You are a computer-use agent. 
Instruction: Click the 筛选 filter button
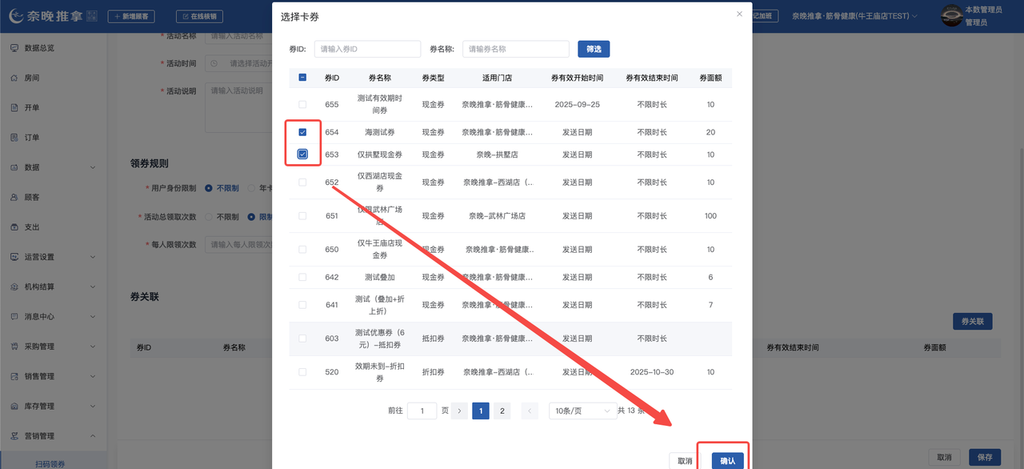(594, 49)
